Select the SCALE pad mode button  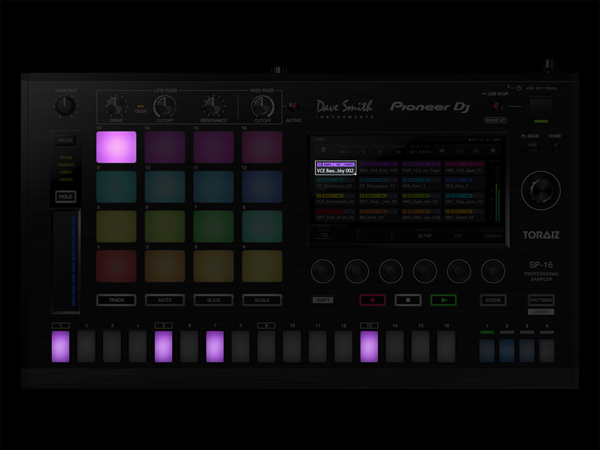[262, 300]
